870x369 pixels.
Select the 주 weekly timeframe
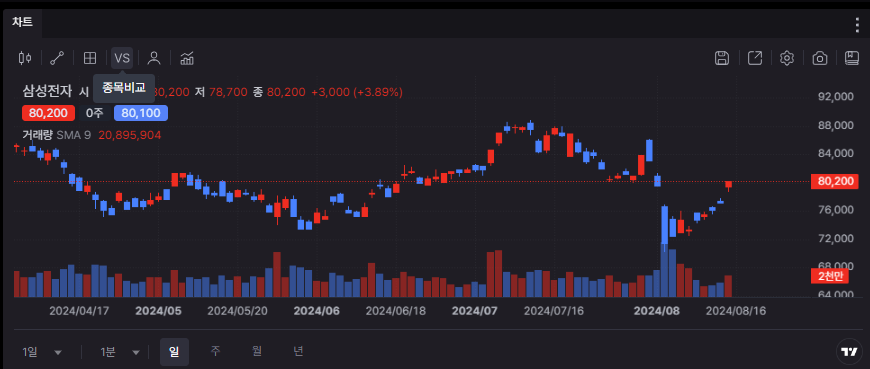pyautogui.click(x=215, y=351)
